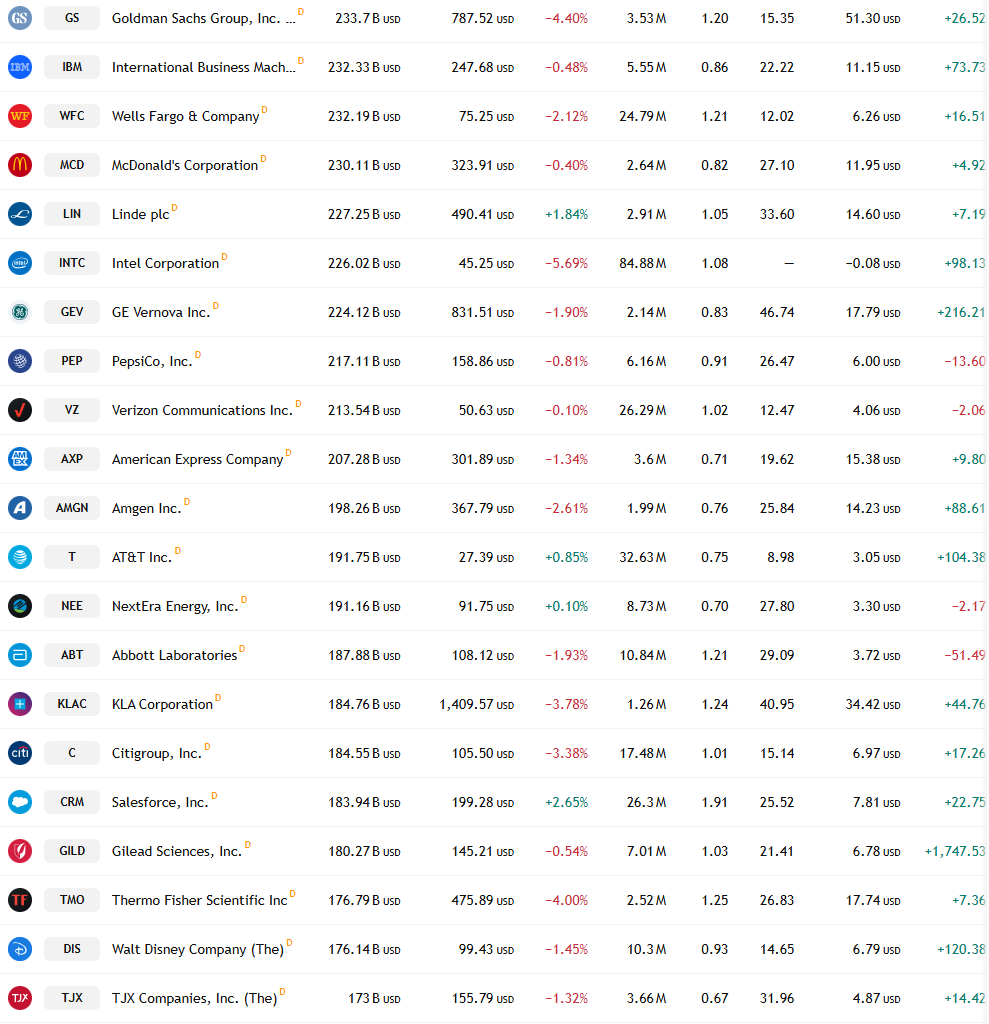Open Wells Fargo & Company link
The image size is (989, 1024).
pos(186,116)
